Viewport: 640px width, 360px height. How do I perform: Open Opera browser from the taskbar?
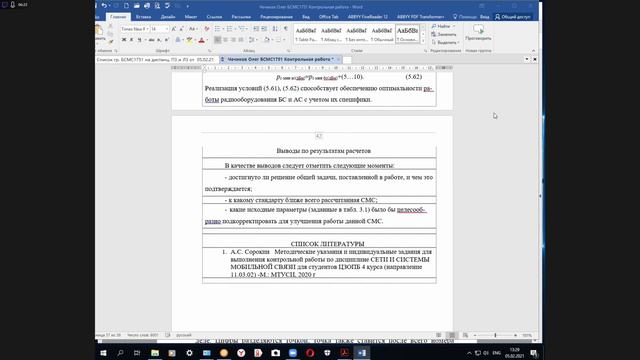coord(310,353)
